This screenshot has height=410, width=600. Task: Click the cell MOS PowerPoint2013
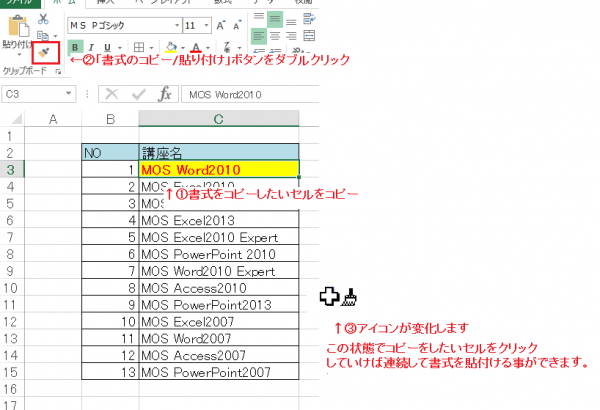click(x=218, y=304)
